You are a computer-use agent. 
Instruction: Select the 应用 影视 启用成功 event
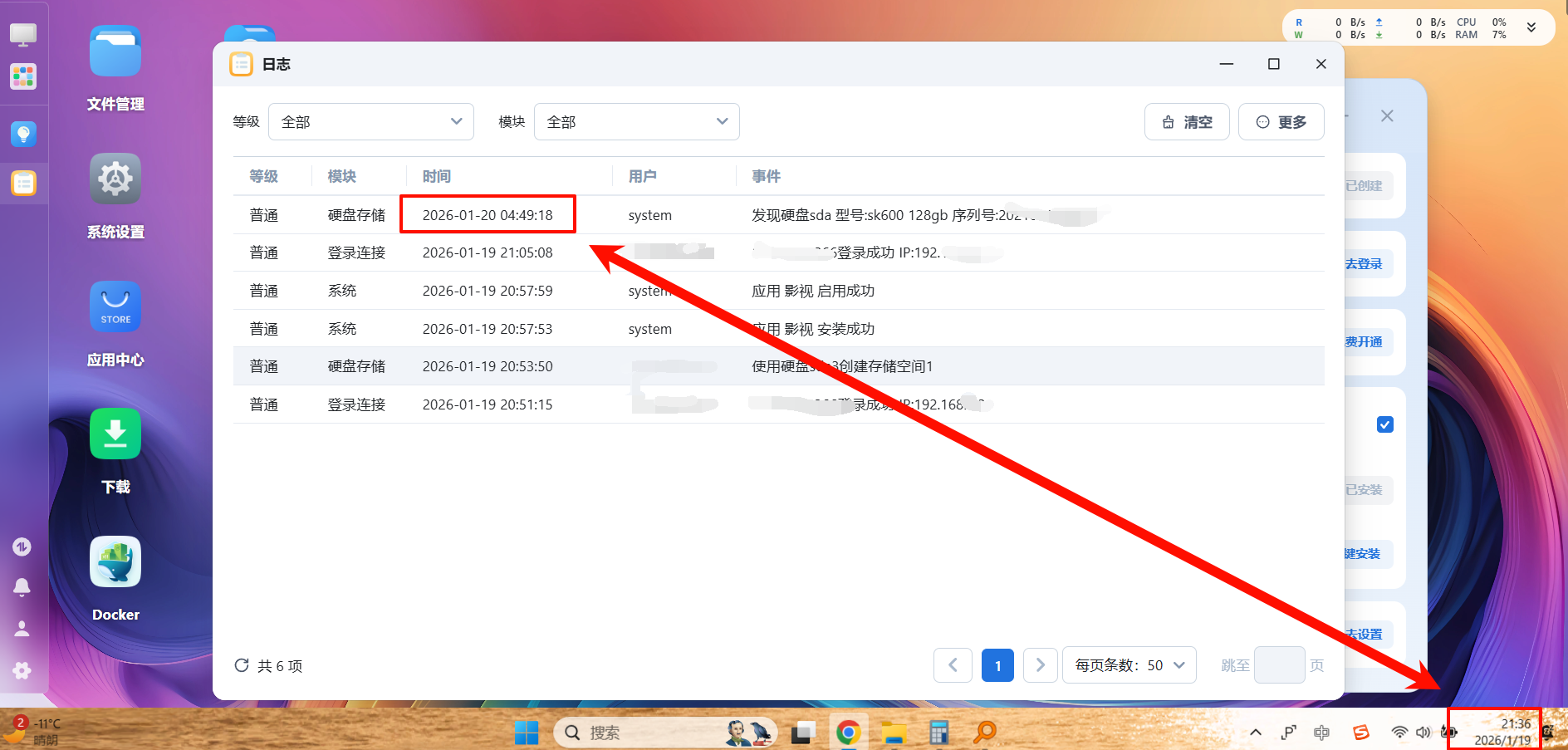click(x=813, y=291)
